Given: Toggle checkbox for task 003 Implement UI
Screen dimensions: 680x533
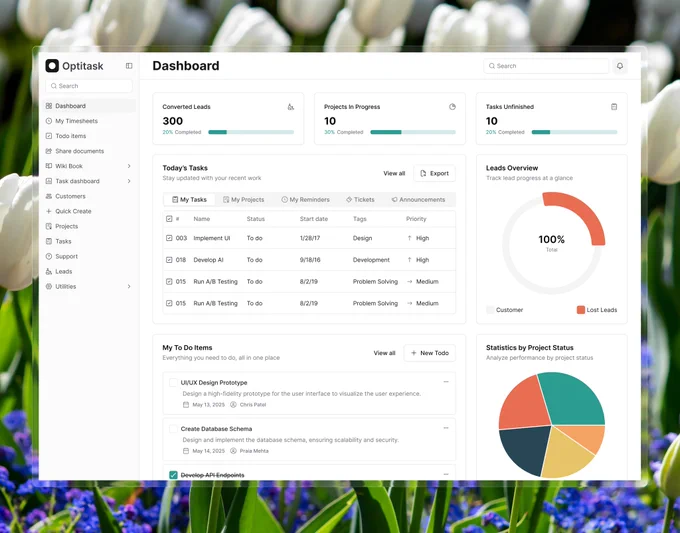Looking at the screenshot, I should click(169, 238).
